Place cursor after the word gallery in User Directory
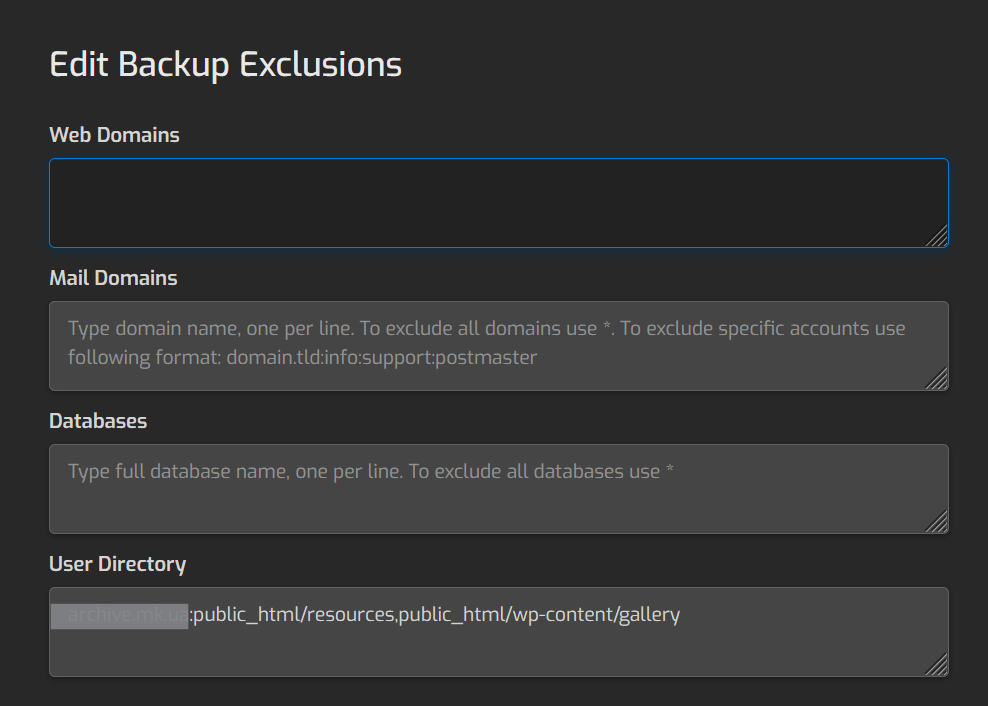This screenshot has width=988, height=706. (x=681, y=615)
